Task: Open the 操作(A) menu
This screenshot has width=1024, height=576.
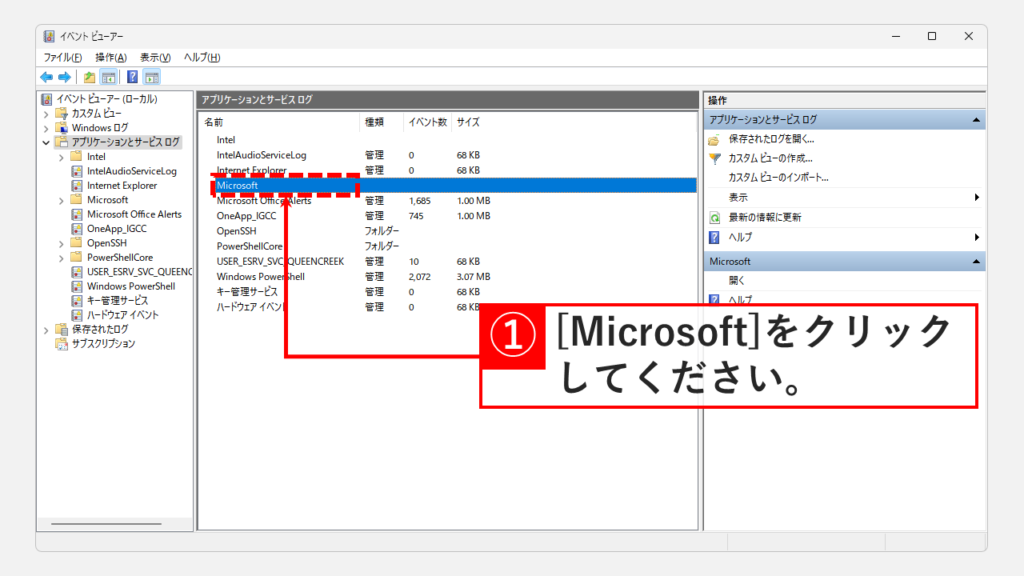Action: (111, 57)
